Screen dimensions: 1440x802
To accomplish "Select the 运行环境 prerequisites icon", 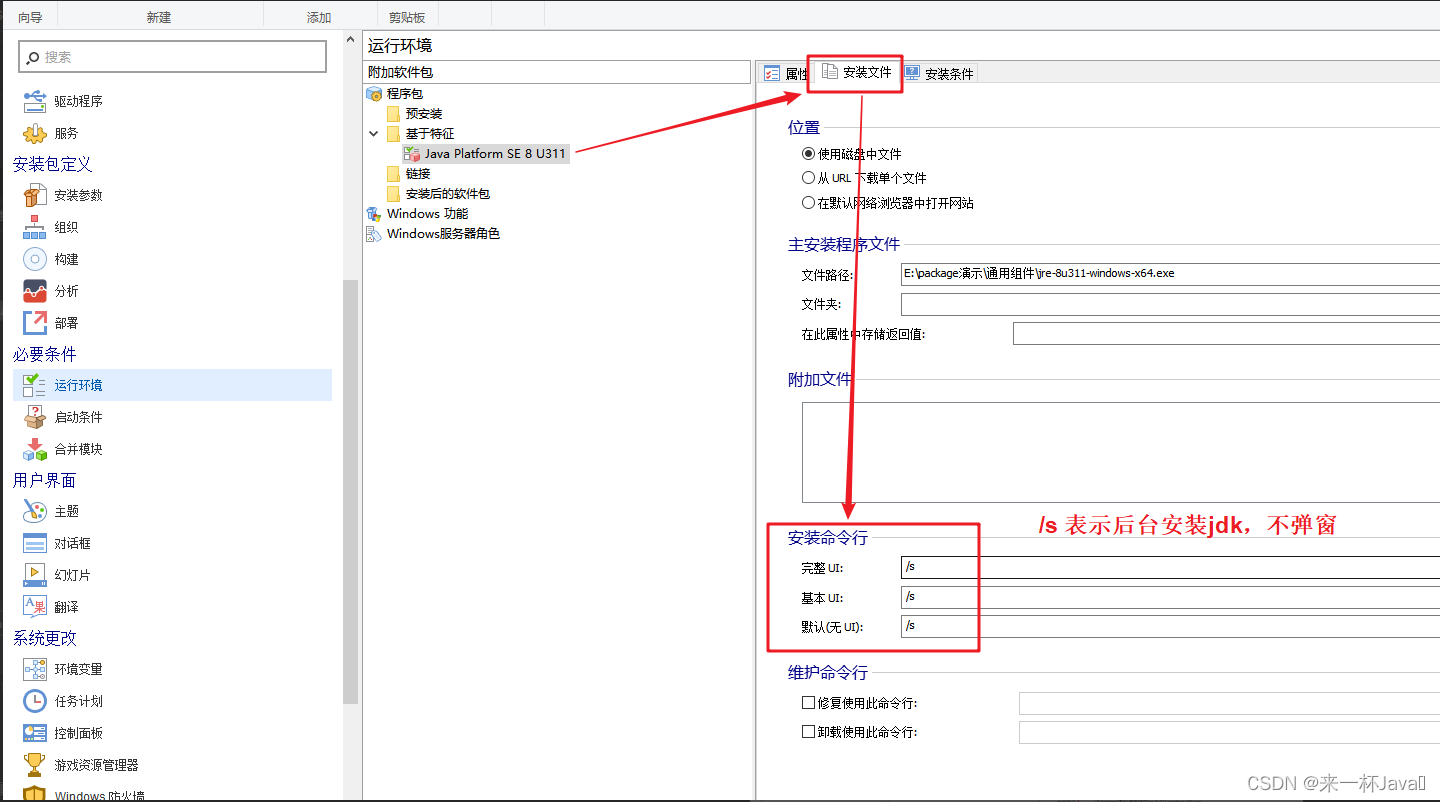I will [35, 385].
